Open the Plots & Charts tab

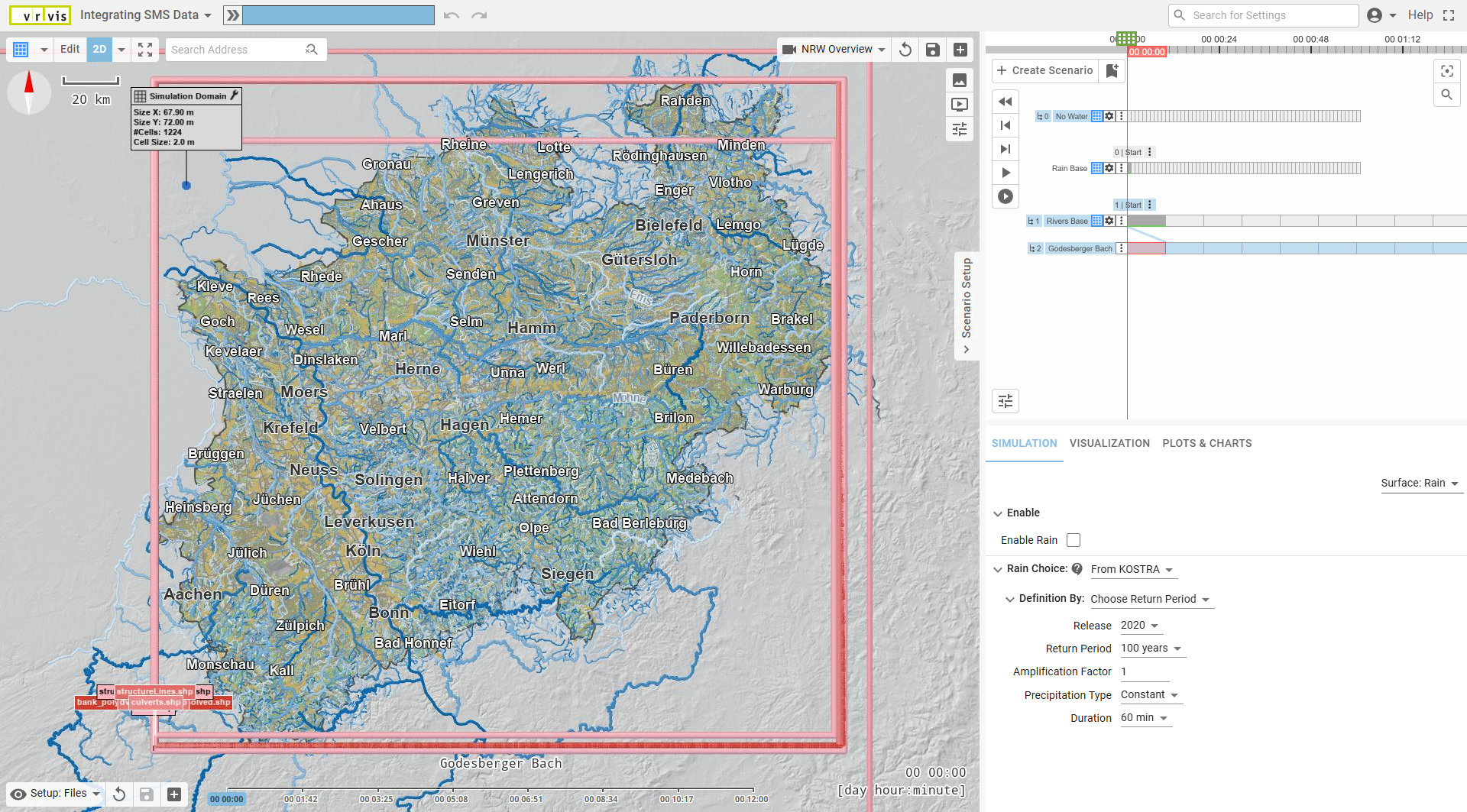click(x=1206, y=443)
